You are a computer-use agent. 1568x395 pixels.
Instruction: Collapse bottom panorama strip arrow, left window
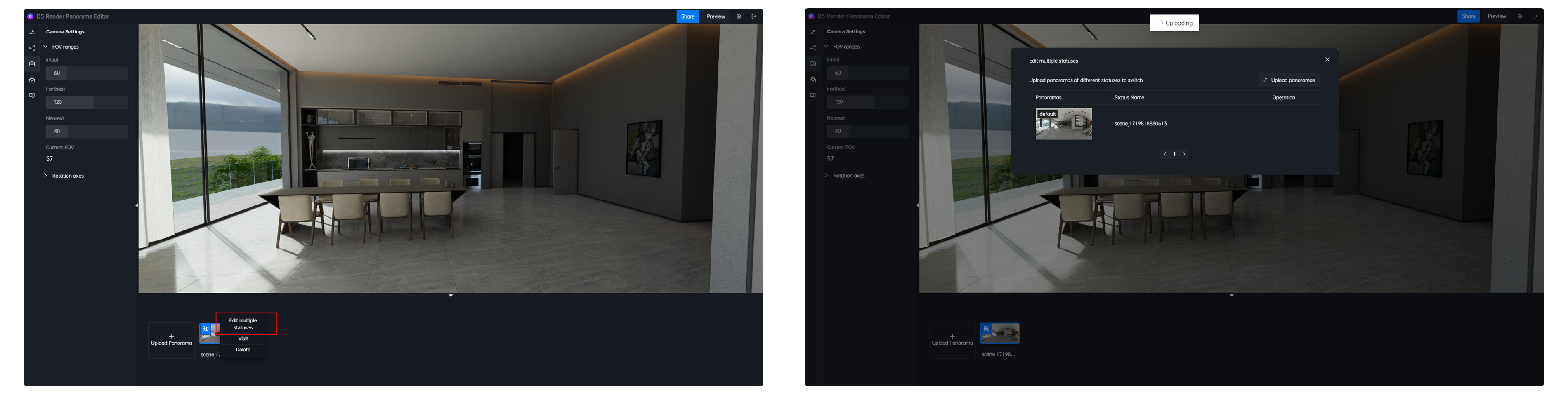451,296
